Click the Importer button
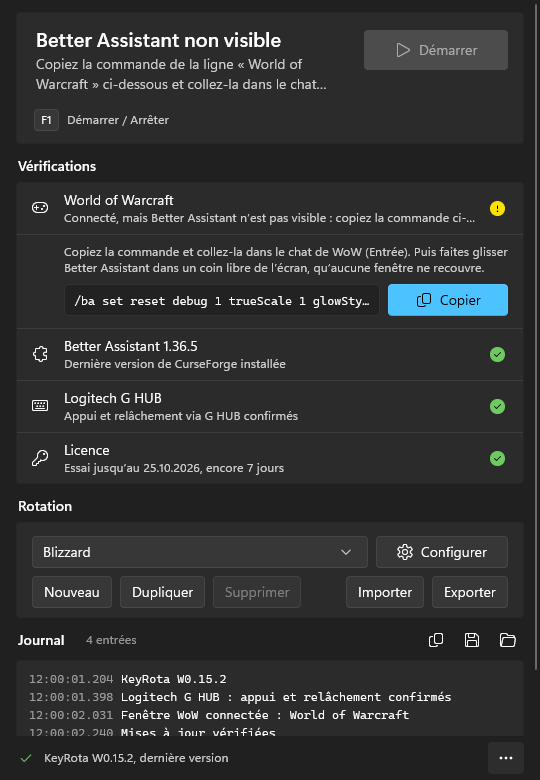Viewport: 540px width, 780px height. pyautogui.click(x=385, y=592)
